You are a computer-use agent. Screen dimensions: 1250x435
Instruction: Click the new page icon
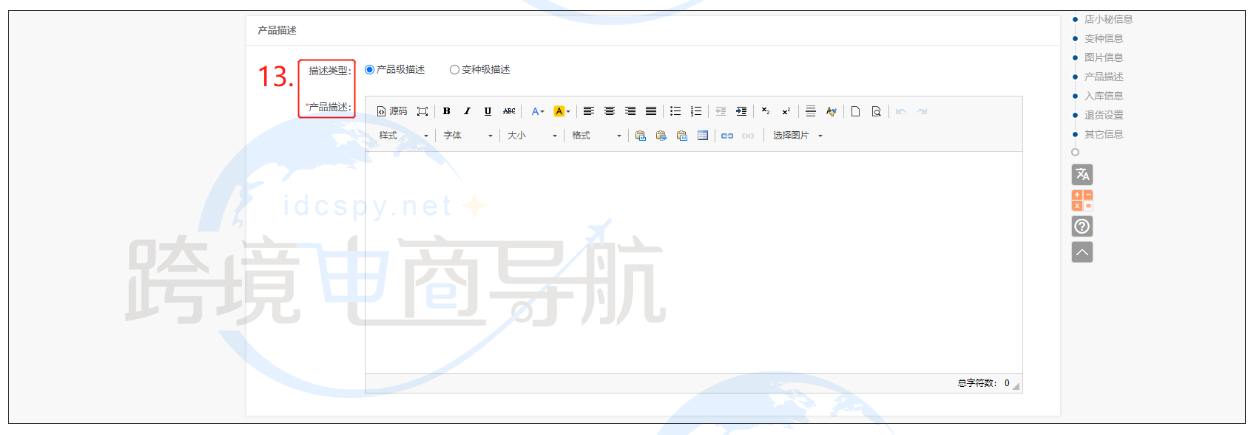point(855,111)
